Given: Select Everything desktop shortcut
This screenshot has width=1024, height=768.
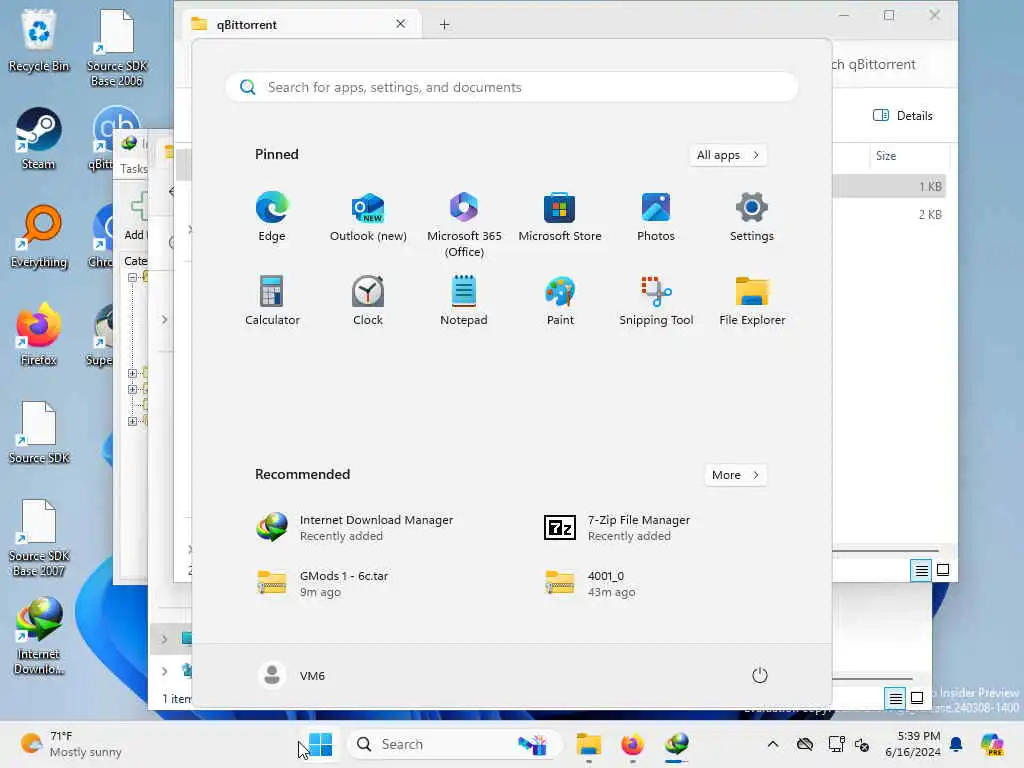Looking at the screenshot, I should click(39, 236).
